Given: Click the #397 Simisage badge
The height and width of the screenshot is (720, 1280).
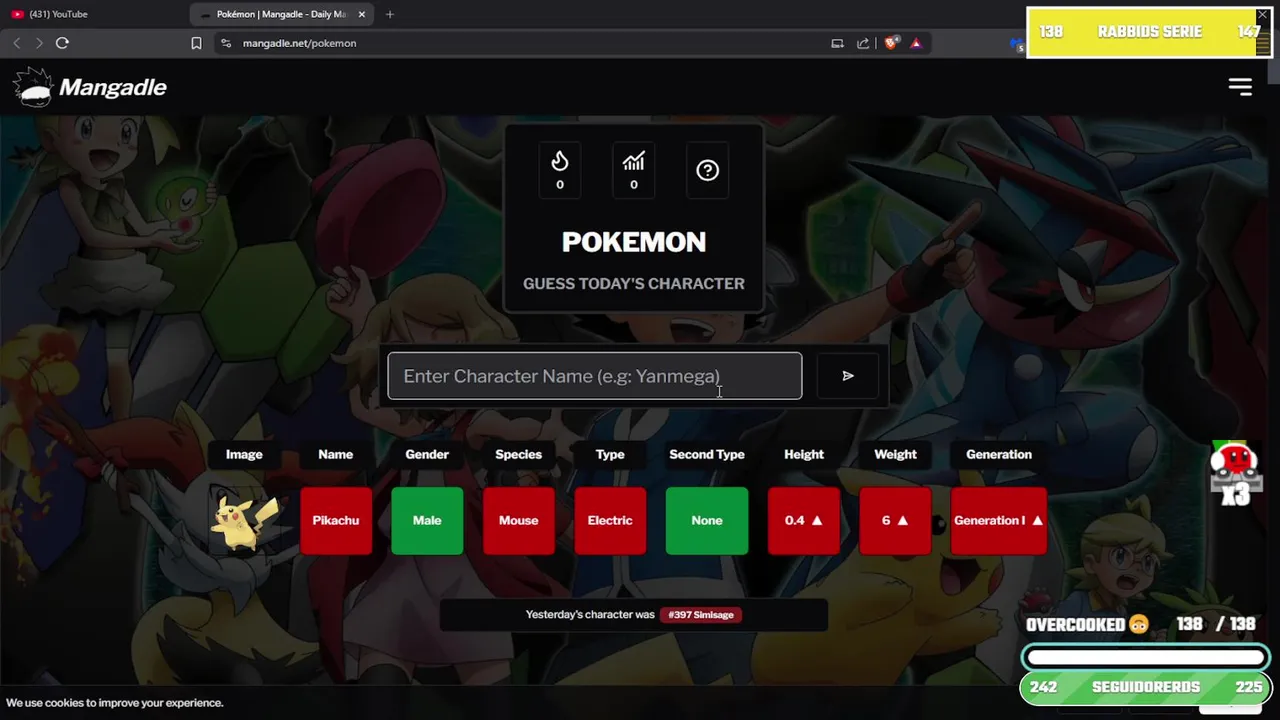Looking at the screenshot, I should 700,615.
